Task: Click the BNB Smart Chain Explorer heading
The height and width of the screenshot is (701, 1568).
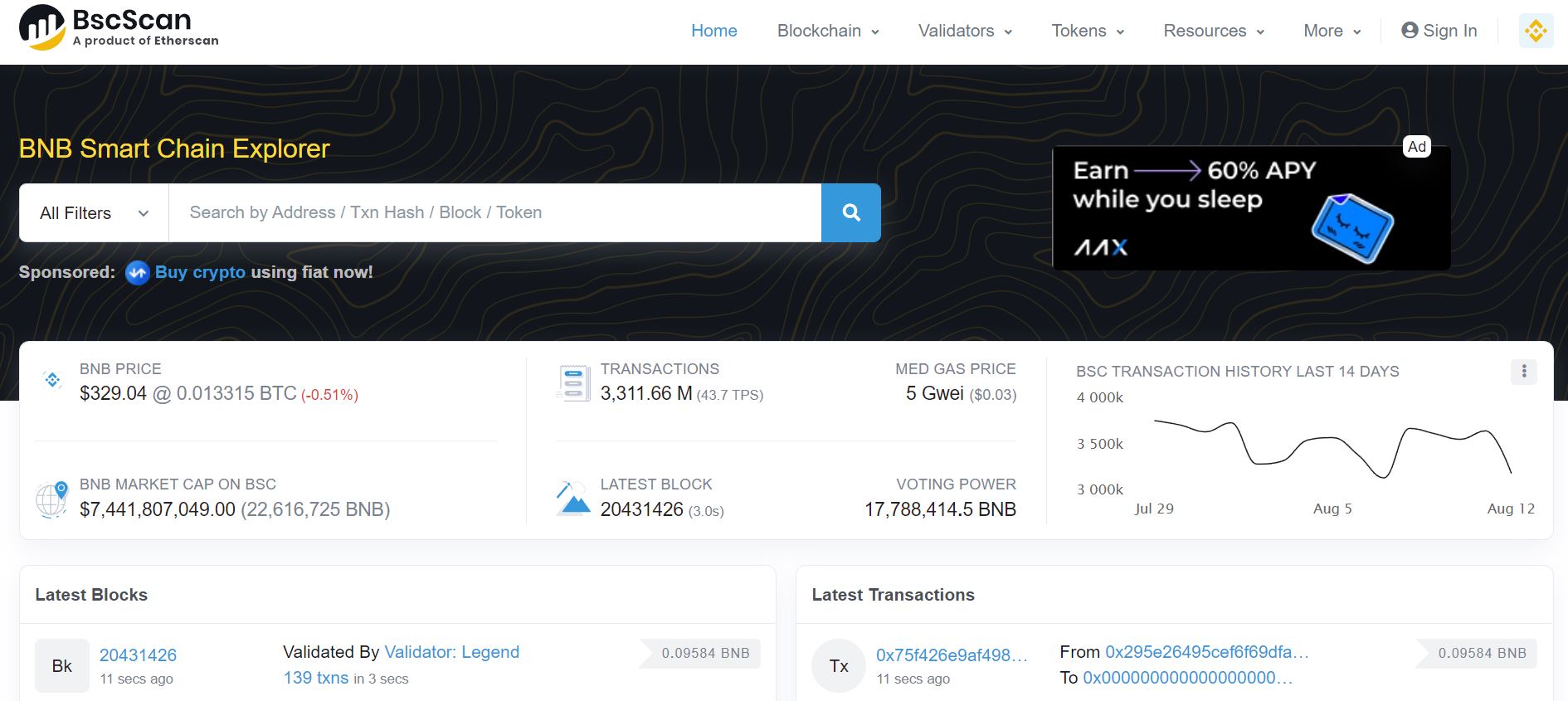Action: (x=174, y=148)
